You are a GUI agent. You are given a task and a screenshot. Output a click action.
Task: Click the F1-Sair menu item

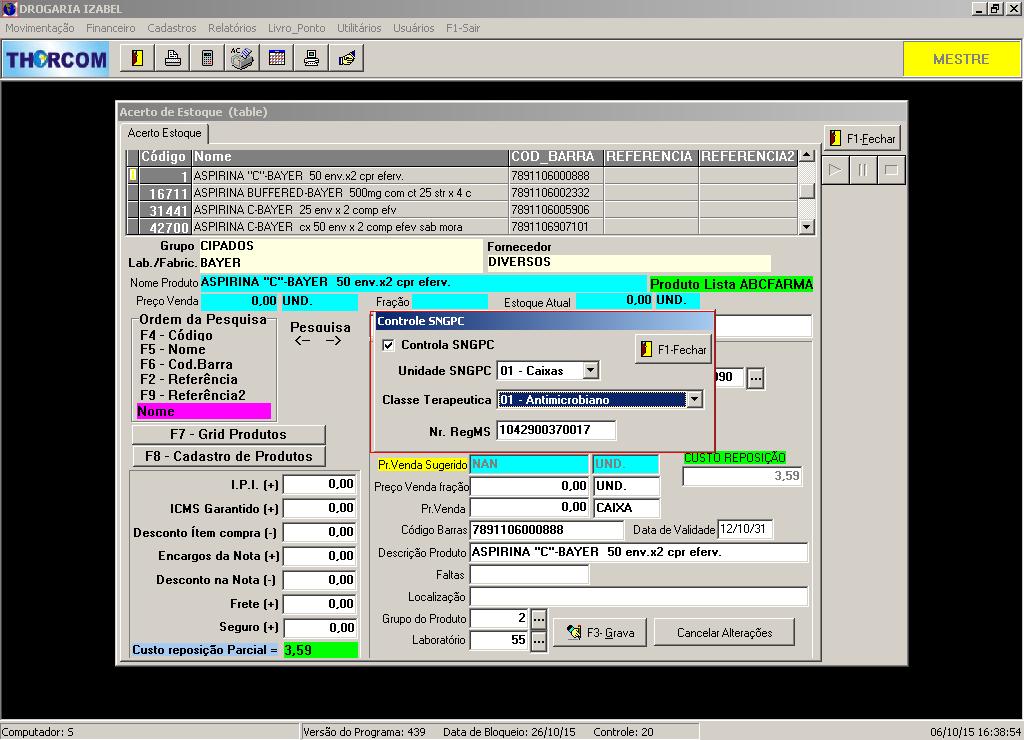click(x=463, y=28)
